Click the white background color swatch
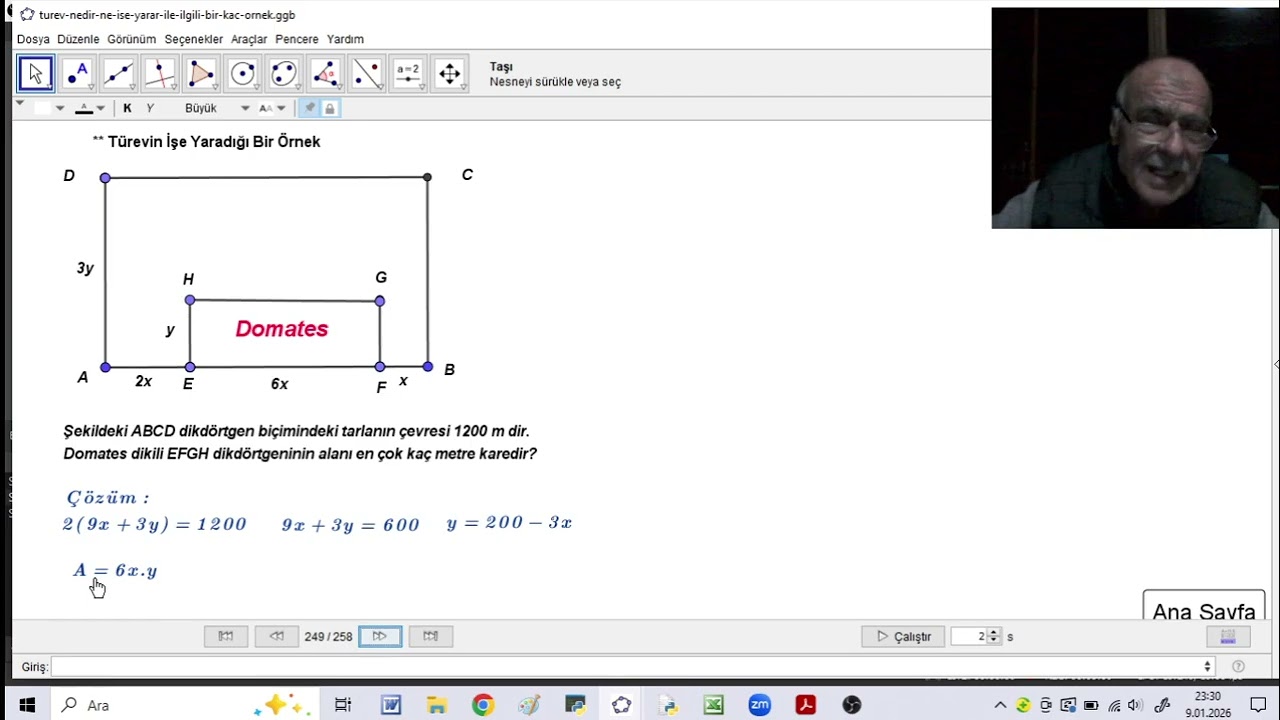The height and width of the screenshot is (720, 1280). tap(42, 108)
